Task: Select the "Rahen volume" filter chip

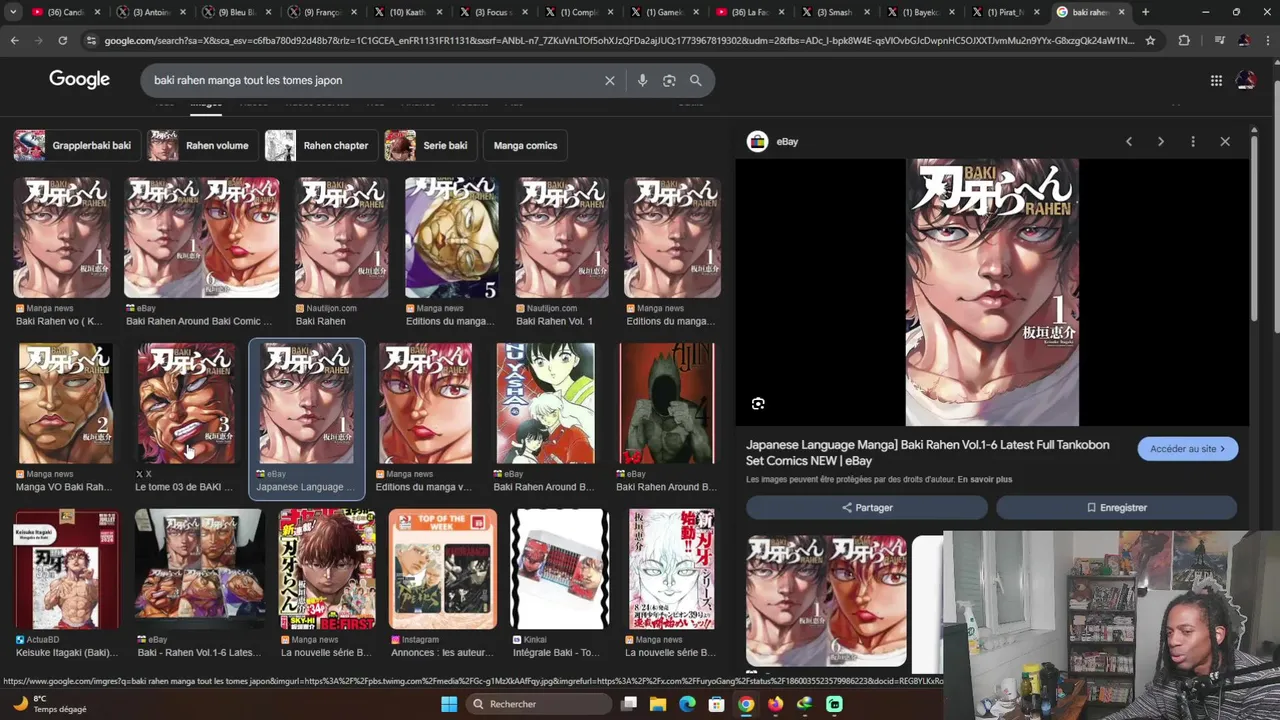Action: 203,145
